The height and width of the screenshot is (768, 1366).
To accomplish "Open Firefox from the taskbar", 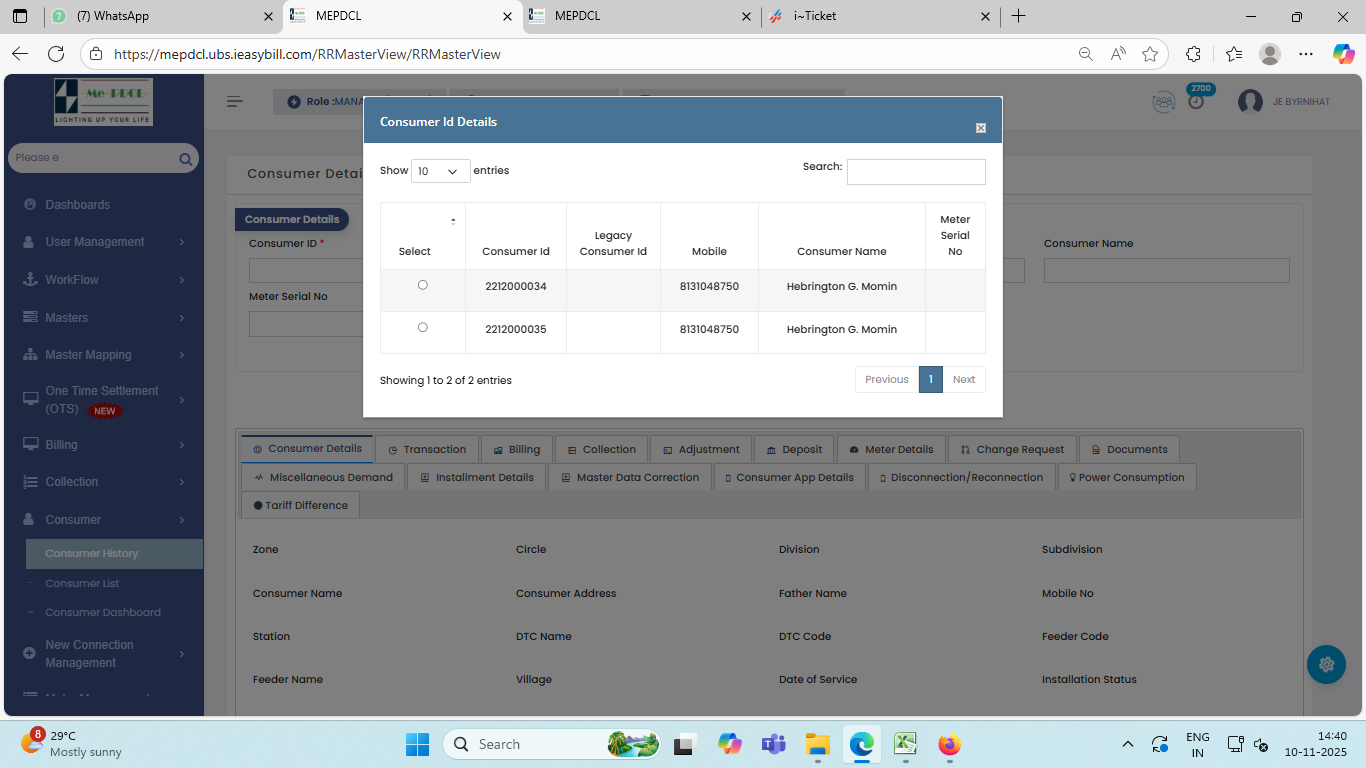I will coord(949,744).
